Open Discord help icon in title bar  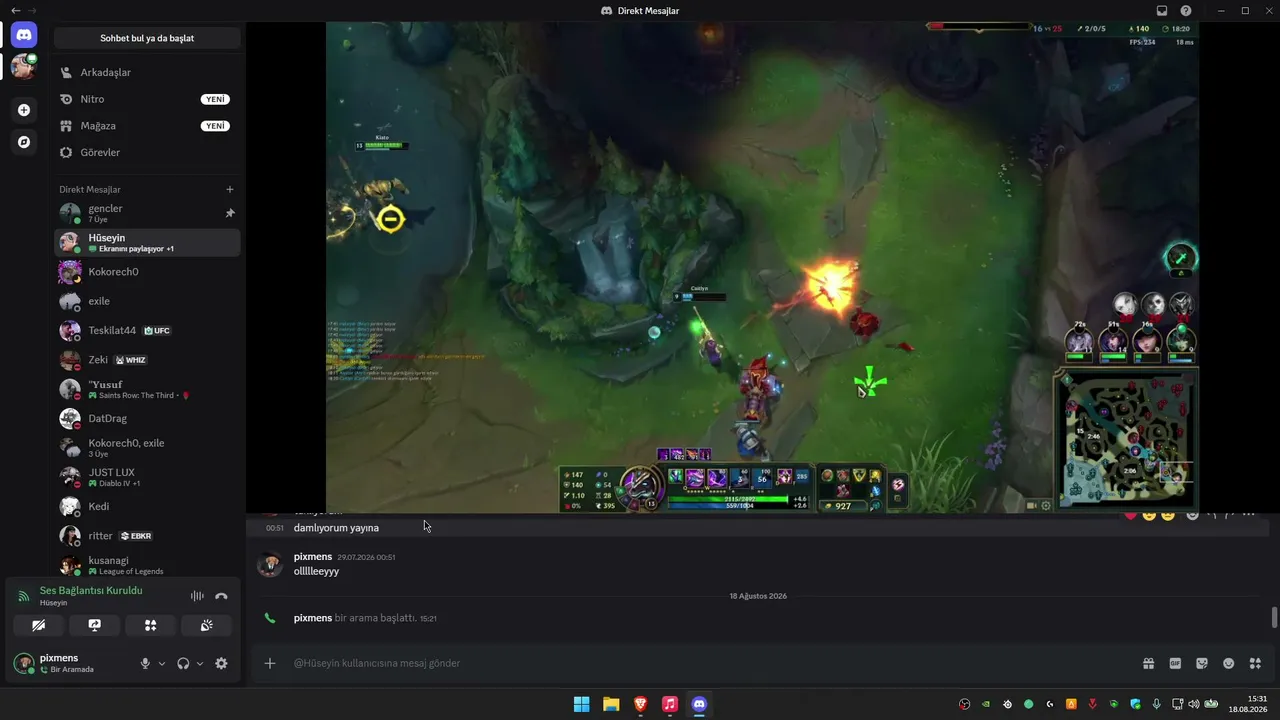(x=1186, y=11)
